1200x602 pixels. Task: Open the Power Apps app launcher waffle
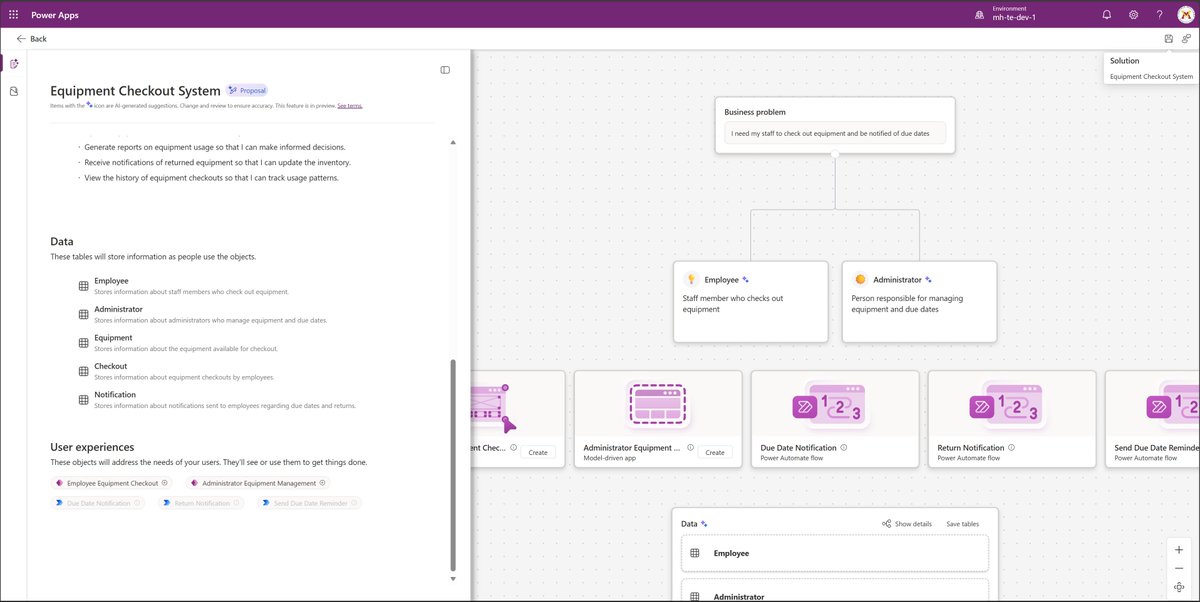14,15
